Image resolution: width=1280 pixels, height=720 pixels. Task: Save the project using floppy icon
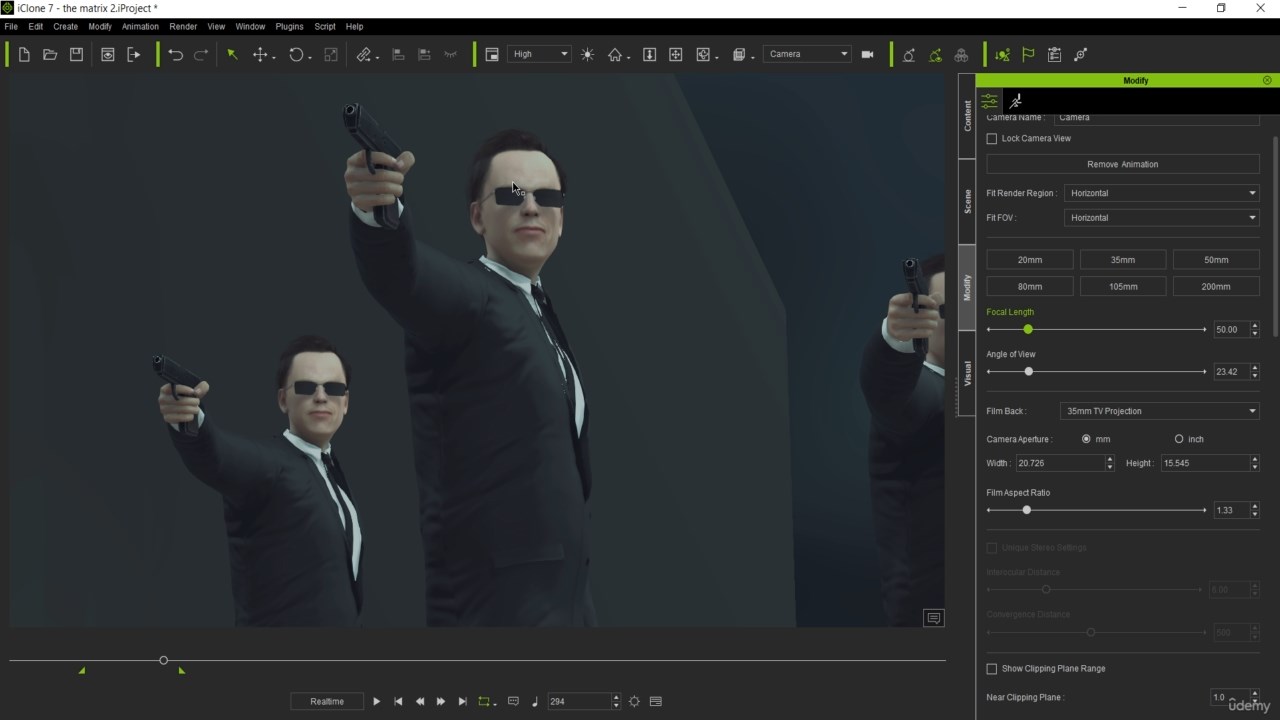click(76, 55)
